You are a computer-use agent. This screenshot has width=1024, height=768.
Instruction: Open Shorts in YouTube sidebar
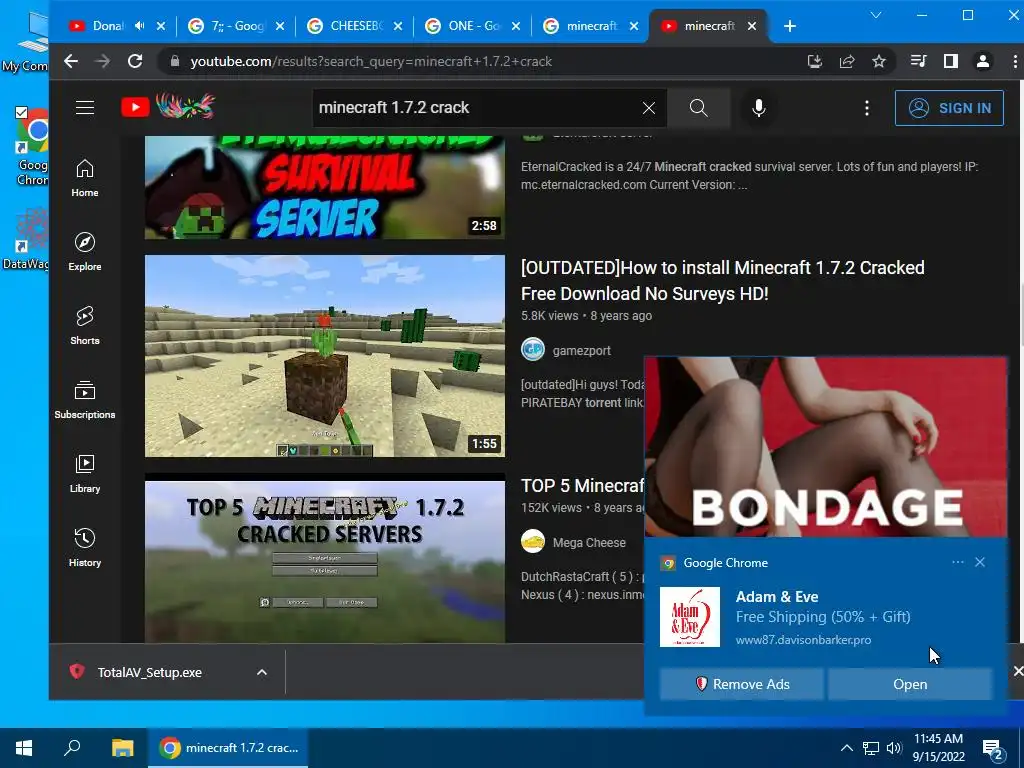pos(85,325)
